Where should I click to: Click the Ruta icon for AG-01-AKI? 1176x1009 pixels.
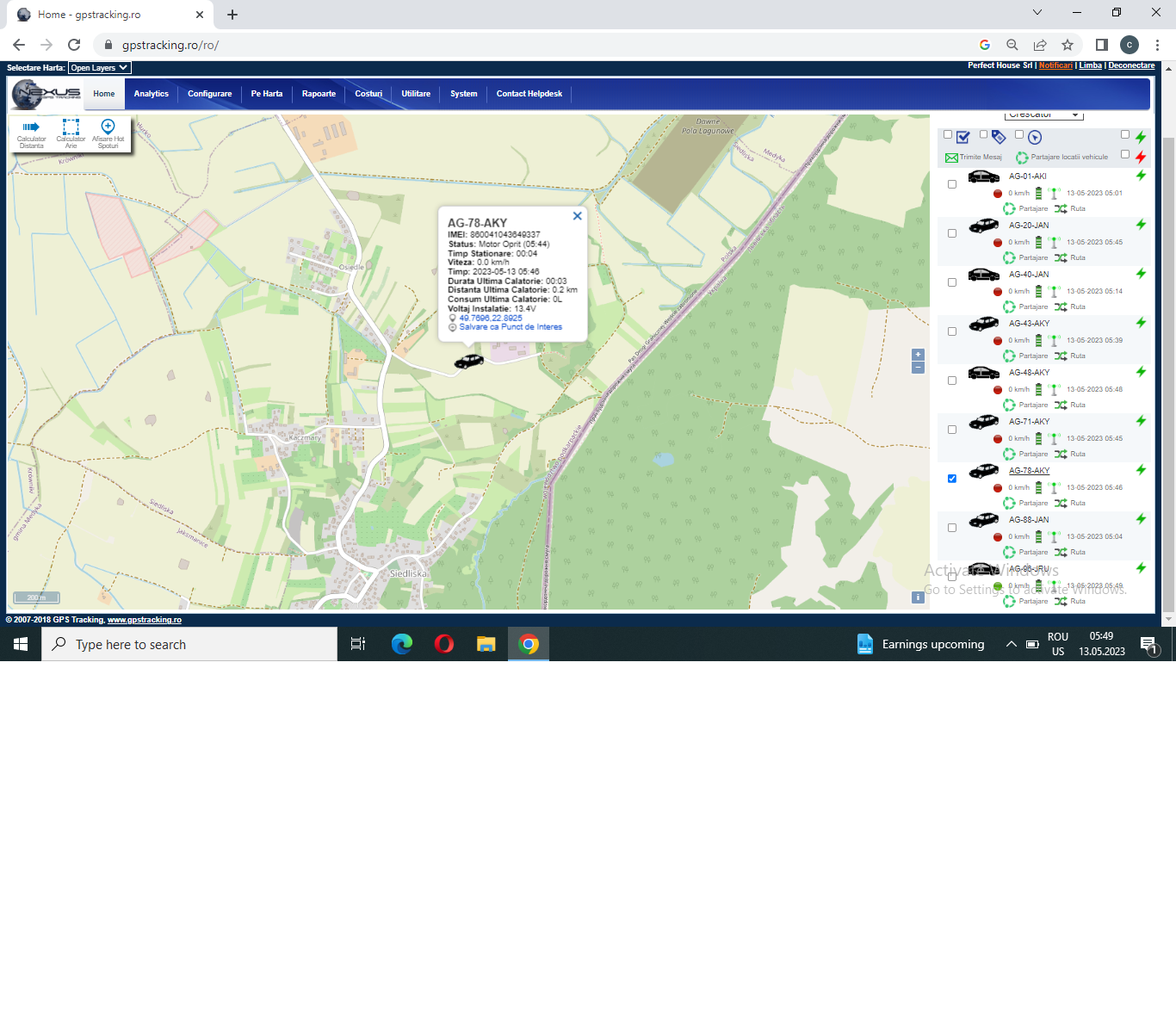(x=1061, y=208)
